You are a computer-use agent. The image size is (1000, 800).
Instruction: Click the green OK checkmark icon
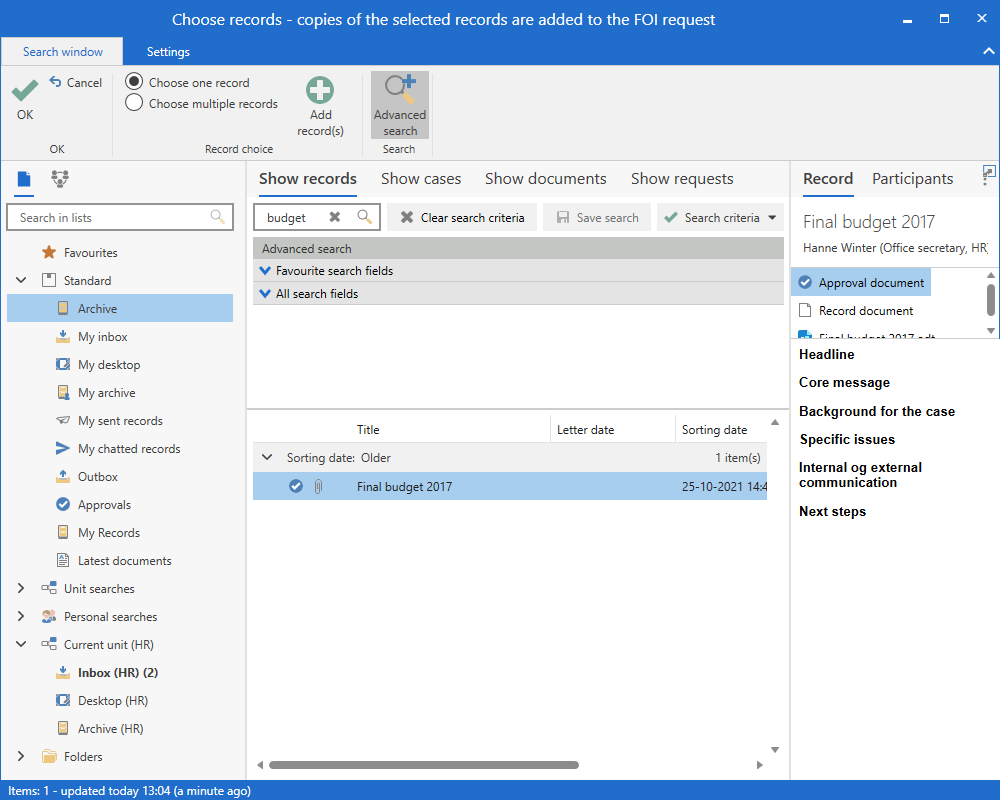point(25,92)
